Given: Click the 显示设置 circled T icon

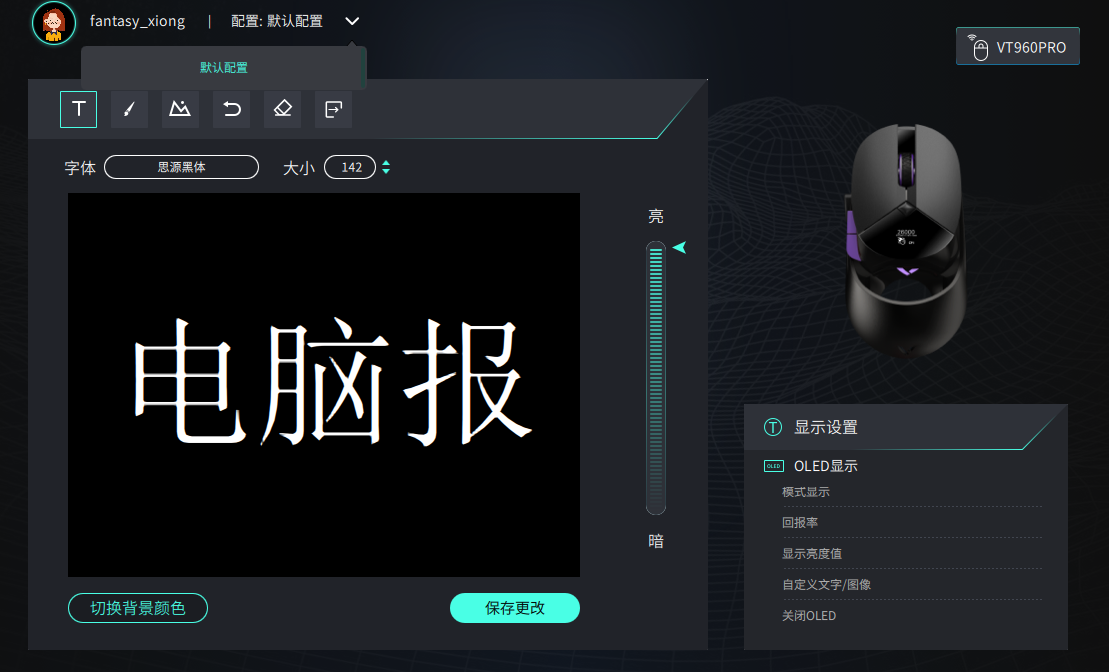Looking at the screenshot, I should tap(773, 427).
